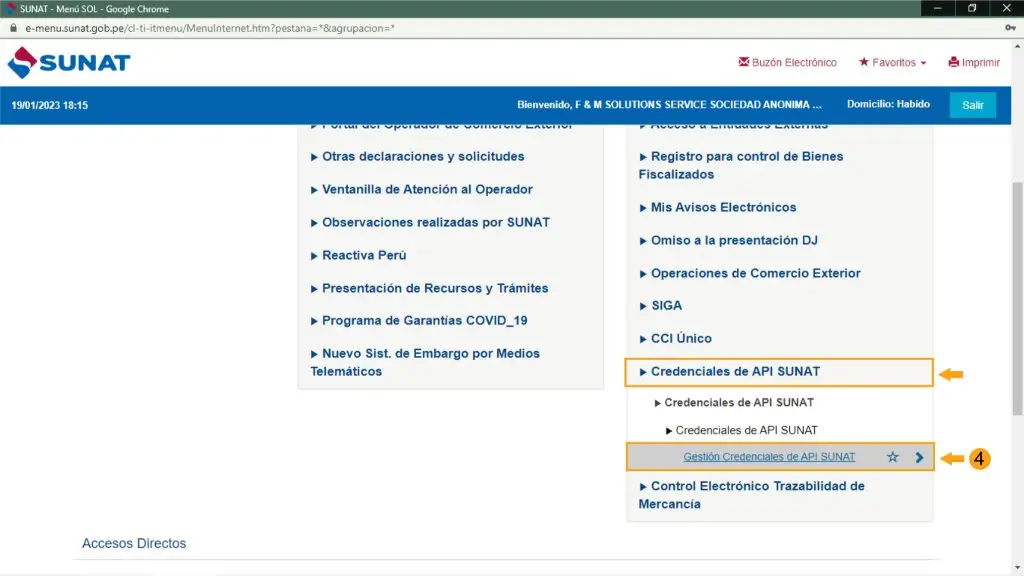Screen dimensions: 1024x576
Task: Click chevron arrow beside Gestión Credenciales
Action: click(x=920, y=457)
